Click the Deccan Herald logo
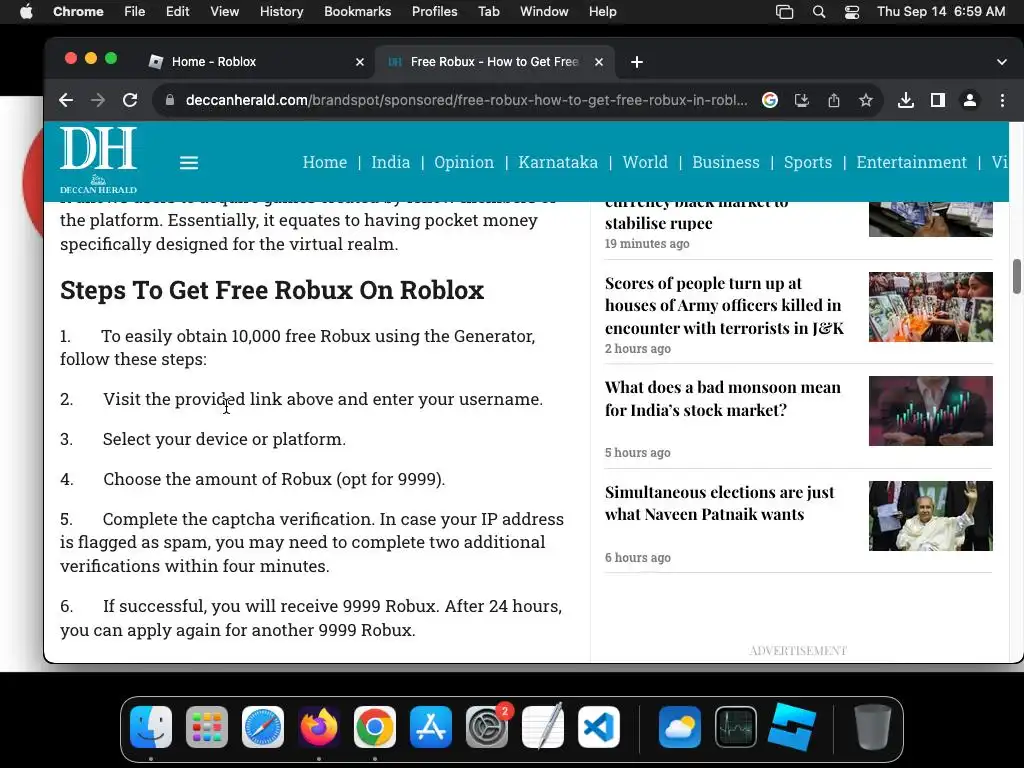This screenshot has height=768, width=1024. click(99, 161)
